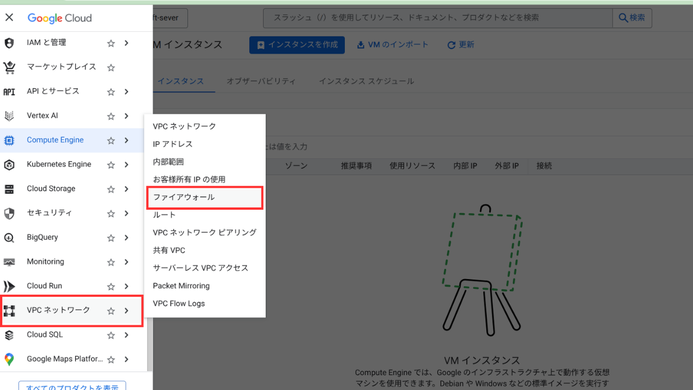The image size is (693, 390).
Task: Click the Google Maps Platform pin icon
Action: coord(9,359)
